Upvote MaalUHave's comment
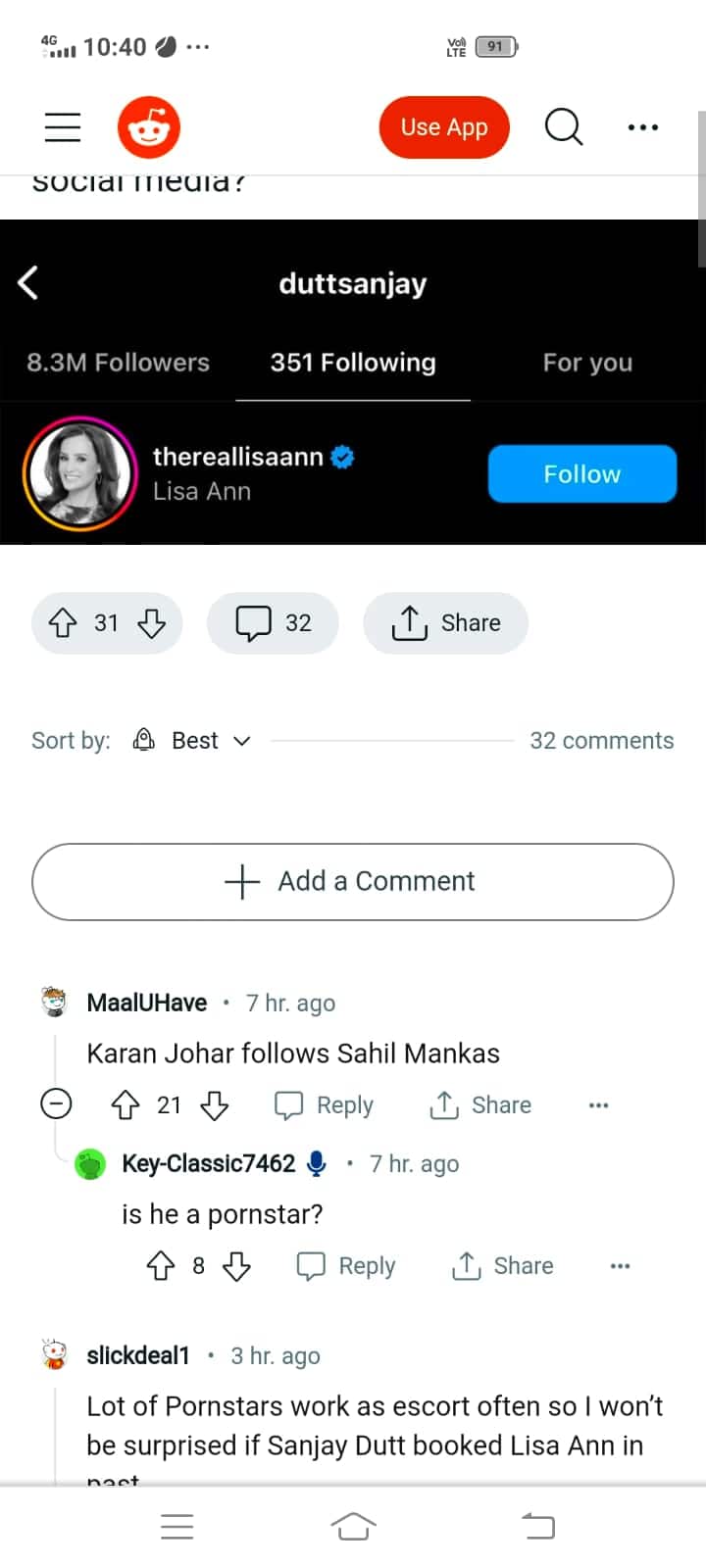706x1568 pixels. (126, 1105)
